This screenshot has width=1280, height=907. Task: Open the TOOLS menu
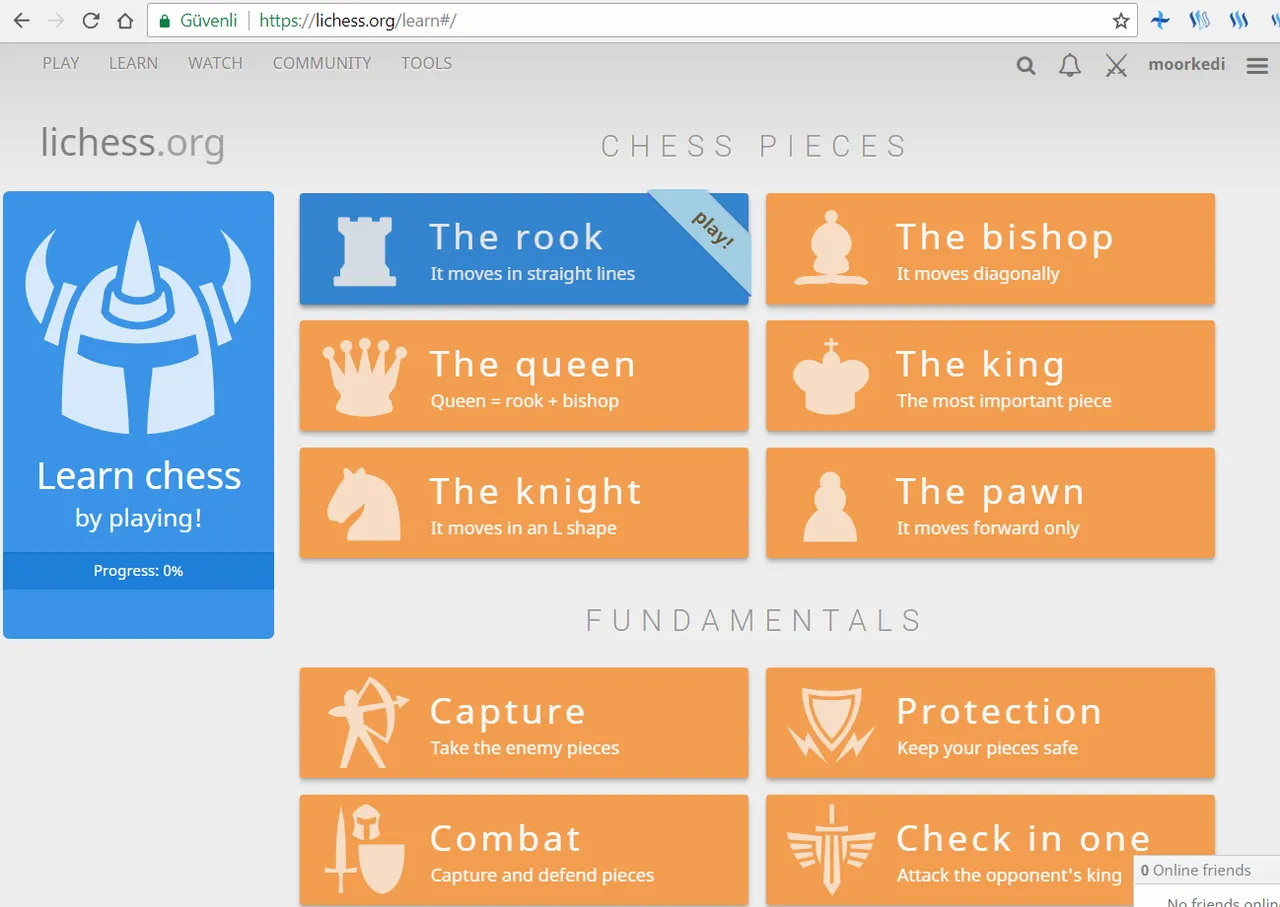pyautogui.click(x=427, y=63)
